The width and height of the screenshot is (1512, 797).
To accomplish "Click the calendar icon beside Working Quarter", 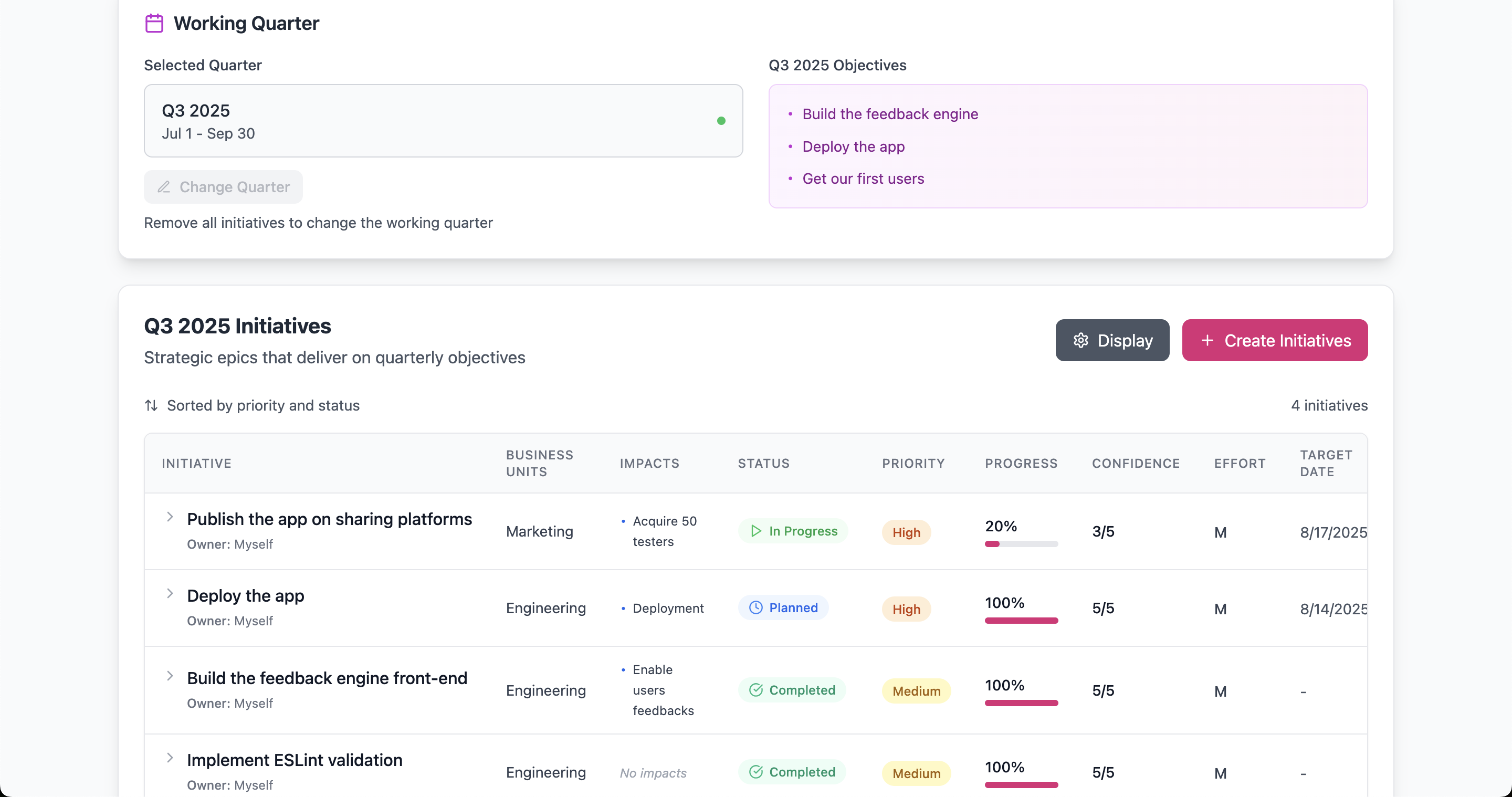I will tap(154, 24).
